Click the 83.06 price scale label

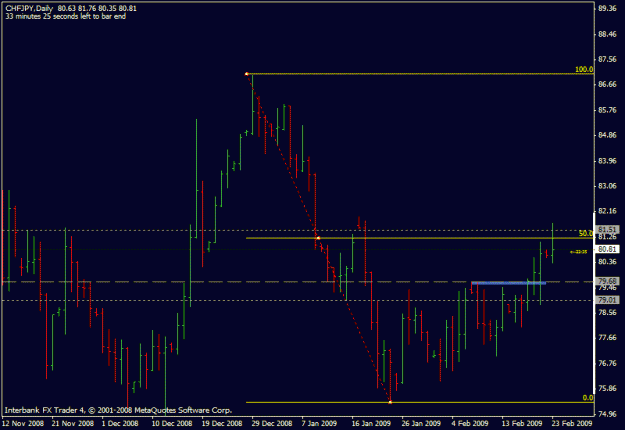click(x=607, y=186)
